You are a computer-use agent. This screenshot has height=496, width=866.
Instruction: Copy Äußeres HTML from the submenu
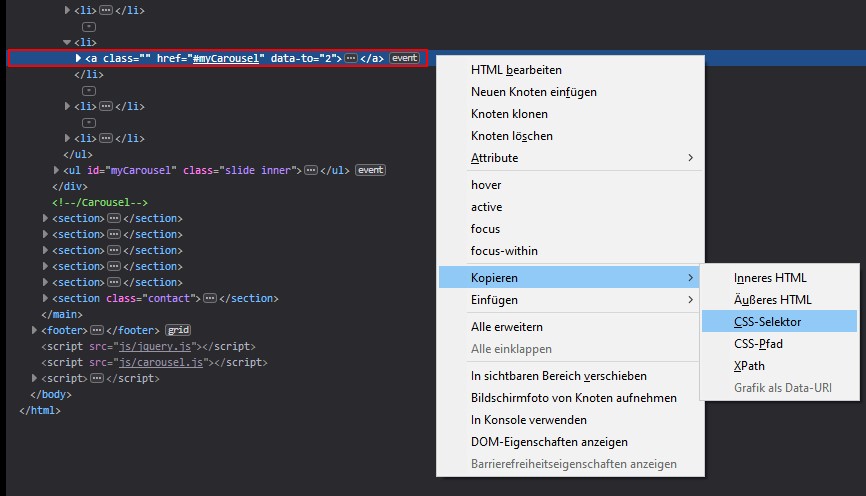(x=779, y=300)
